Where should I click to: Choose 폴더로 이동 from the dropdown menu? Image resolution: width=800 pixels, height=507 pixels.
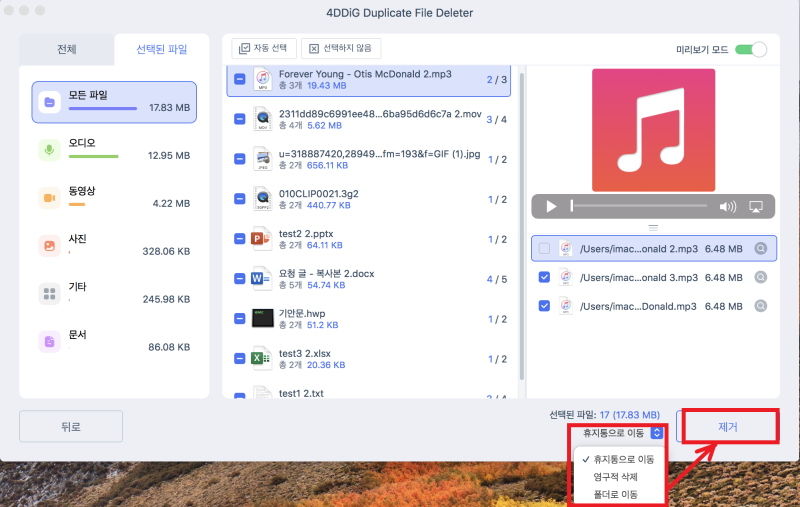click(x=615, y=494)
